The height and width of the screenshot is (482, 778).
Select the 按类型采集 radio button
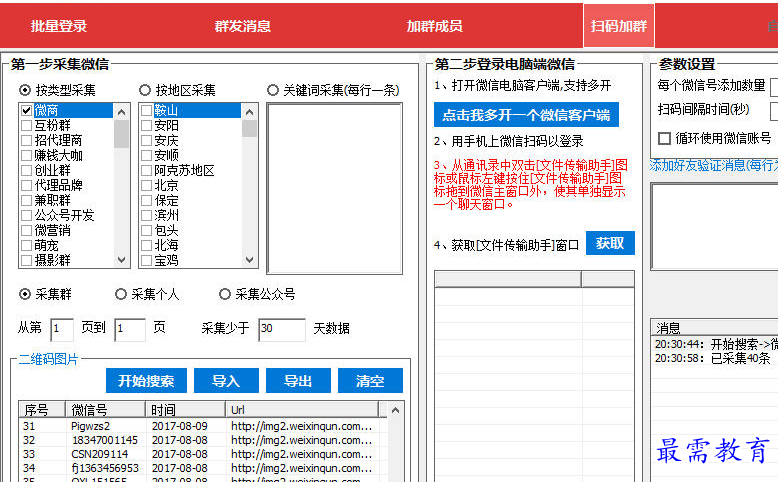point(25,90)
